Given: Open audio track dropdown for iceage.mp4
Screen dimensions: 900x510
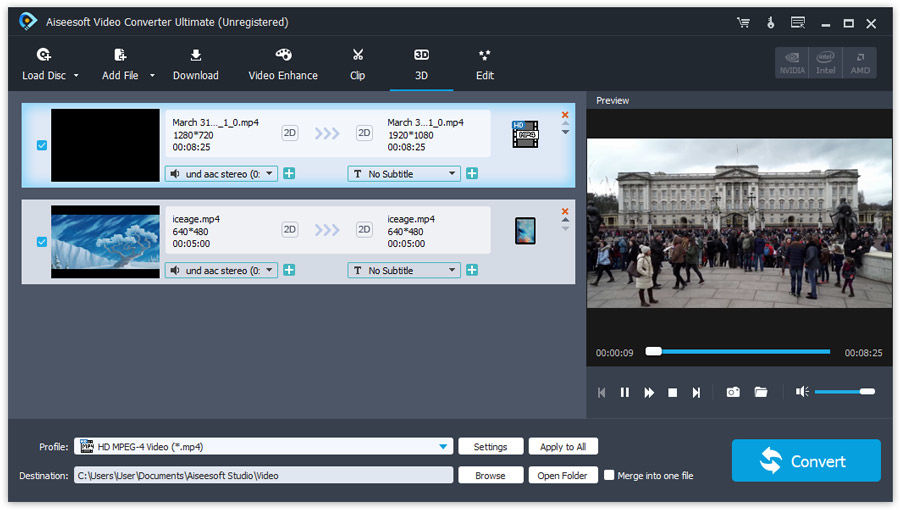Looking at the screenshot, I should point(222,270).
